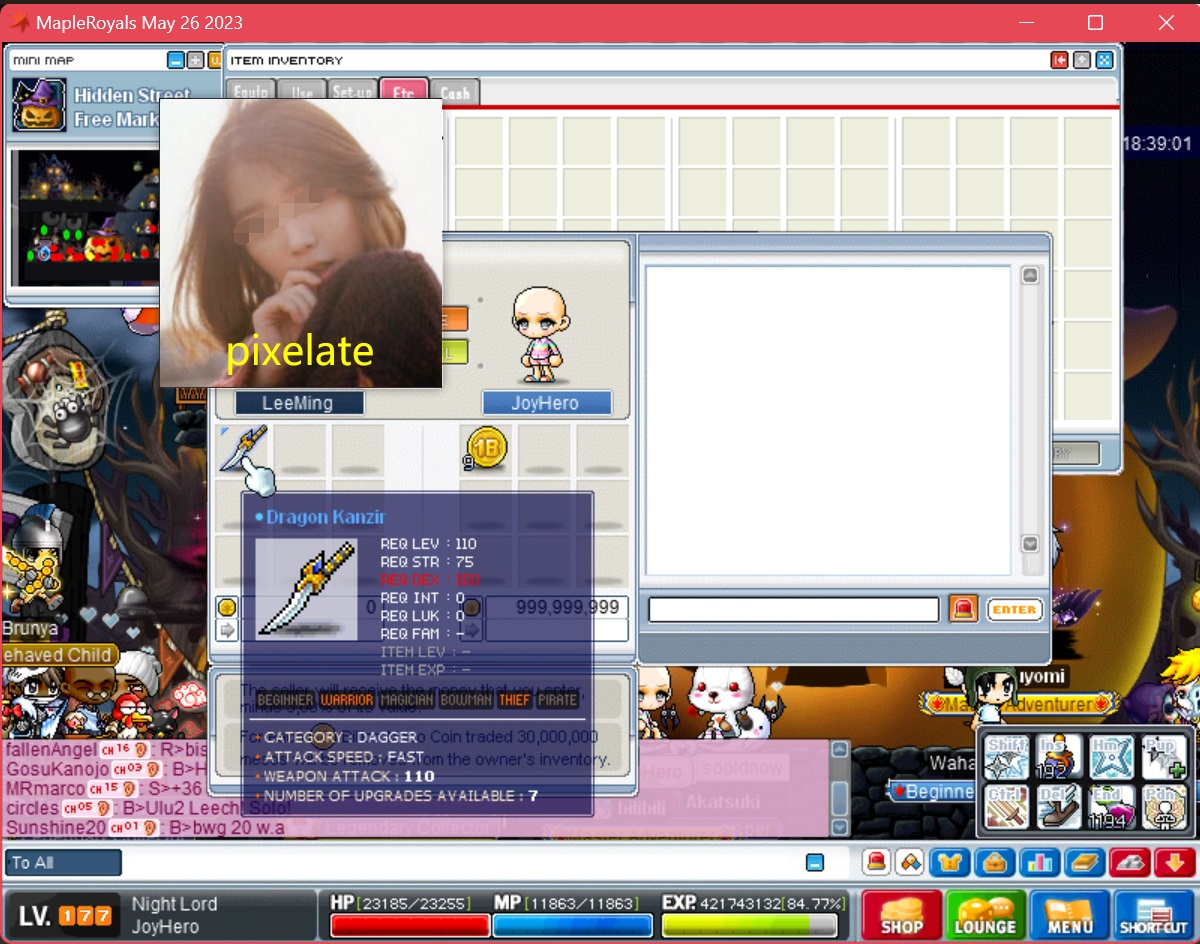
Task: Open the SHOP button
Action: coord(902,916)
